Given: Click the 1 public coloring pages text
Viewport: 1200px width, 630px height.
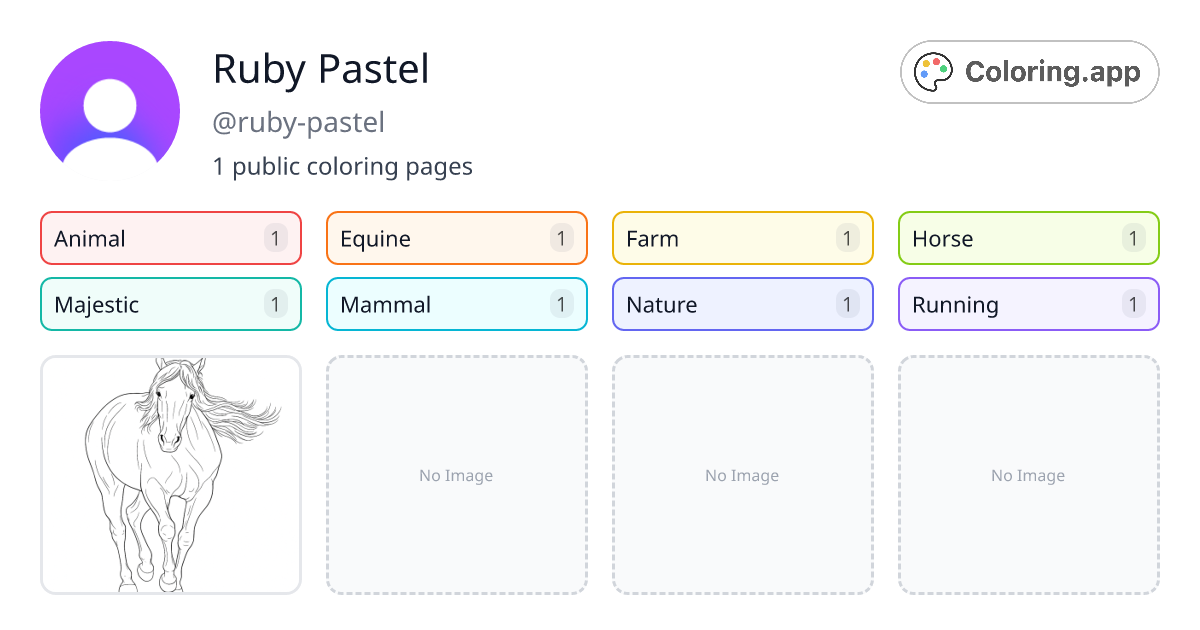Looking at the screenshot, I should (x=343, y=166).
